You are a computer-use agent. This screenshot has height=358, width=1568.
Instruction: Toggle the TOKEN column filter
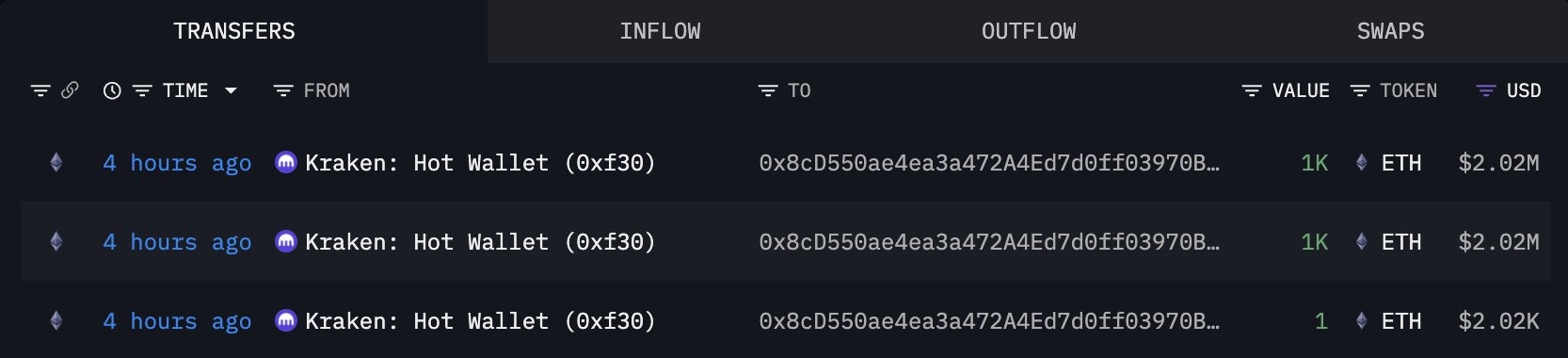(x=1360, y=90)
